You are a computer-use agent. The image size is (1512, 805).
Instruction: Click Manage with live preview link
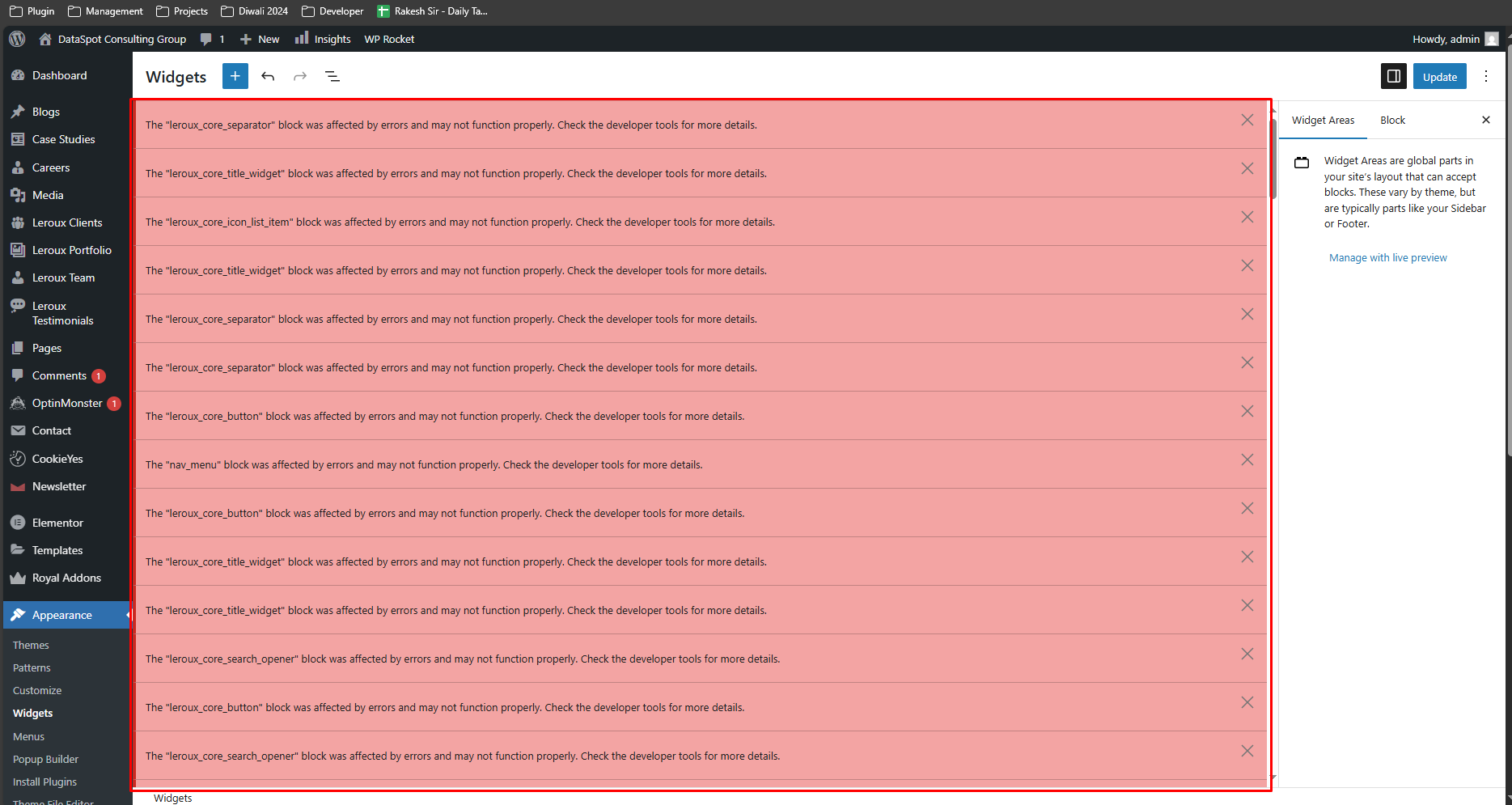pyautogui.click(x=1388, y=257)
